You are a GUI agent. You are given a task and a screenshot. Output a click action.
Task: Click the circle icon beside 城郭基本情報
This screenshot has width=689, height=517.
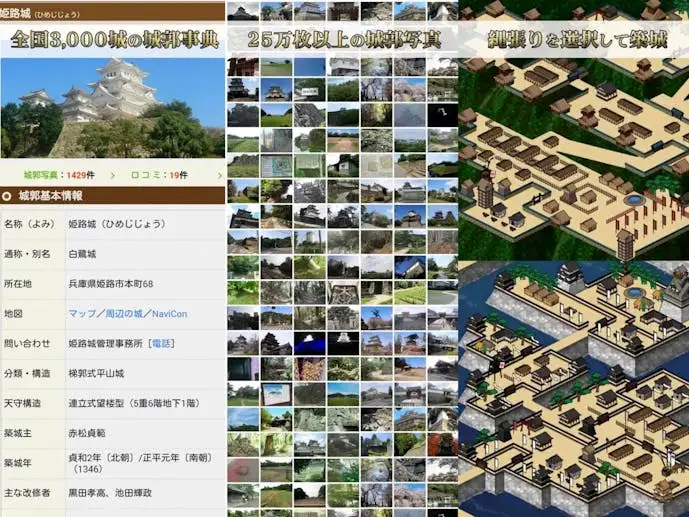[7, 196]
